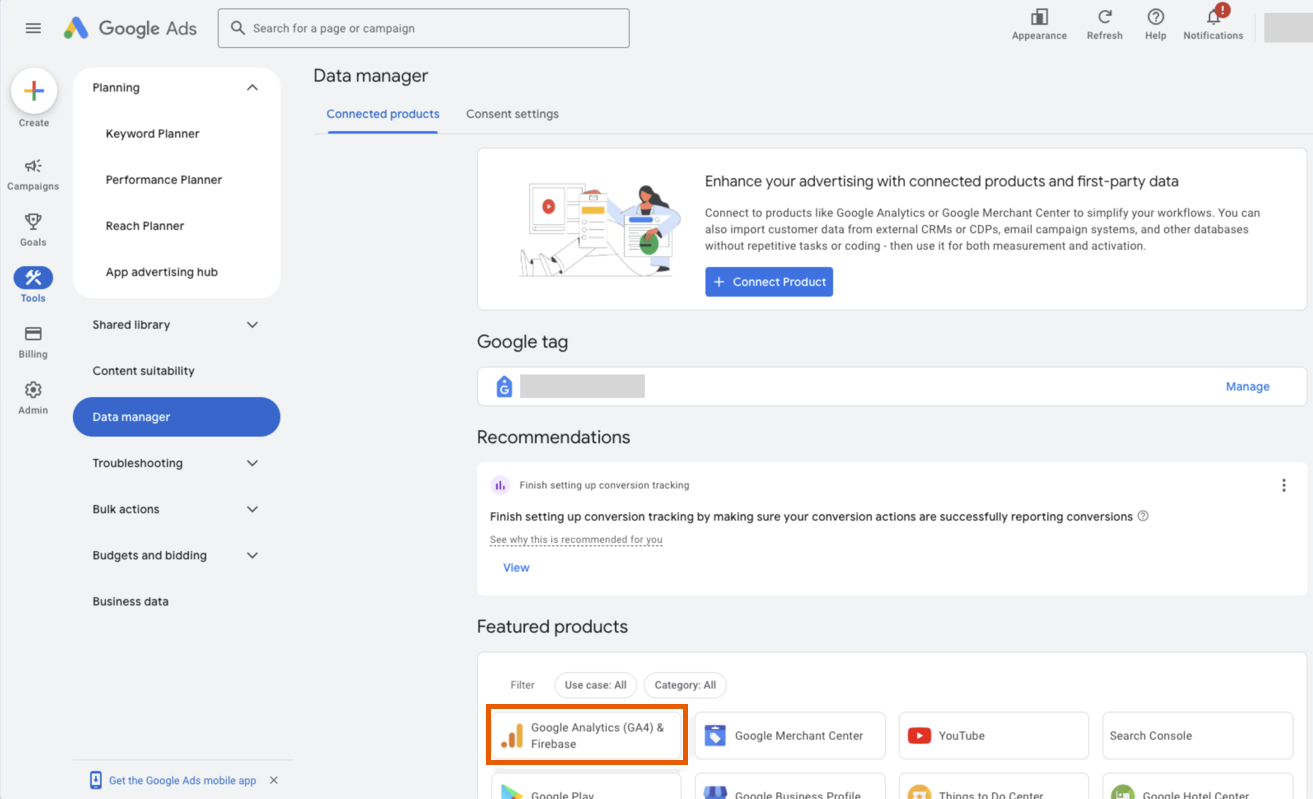Click Manage for the Google tag
This screenshot has height=799, width=1313.
click(x=1247, y=386)
